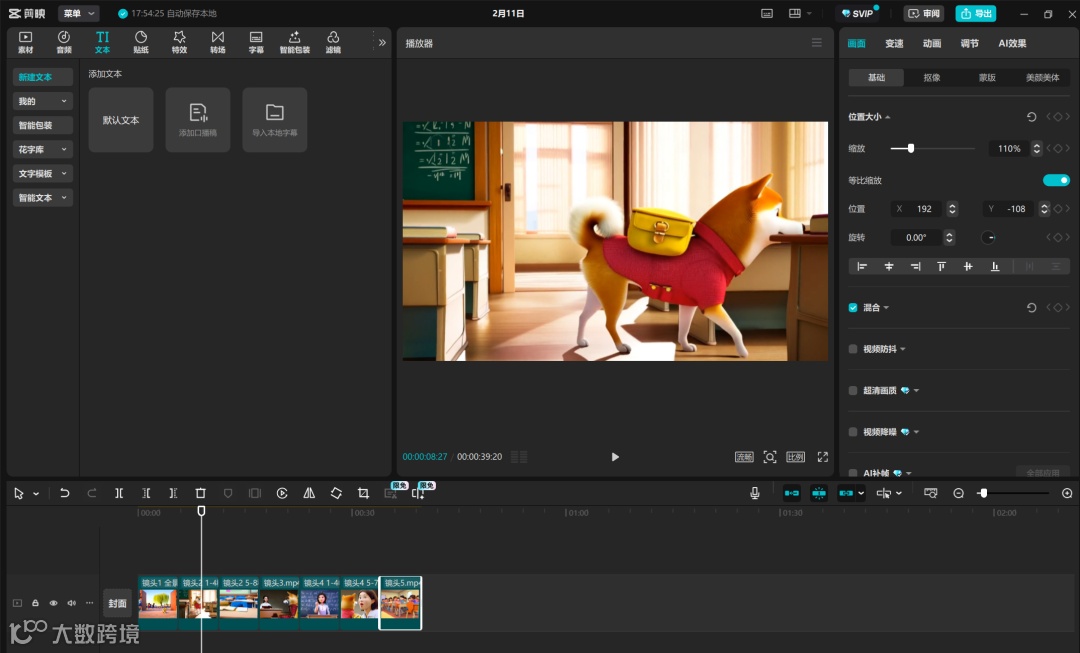The height and width of the screenshot is (653, 1080).
Task: Open the 菜单 dropdown menu
Action: coord(79,14)
